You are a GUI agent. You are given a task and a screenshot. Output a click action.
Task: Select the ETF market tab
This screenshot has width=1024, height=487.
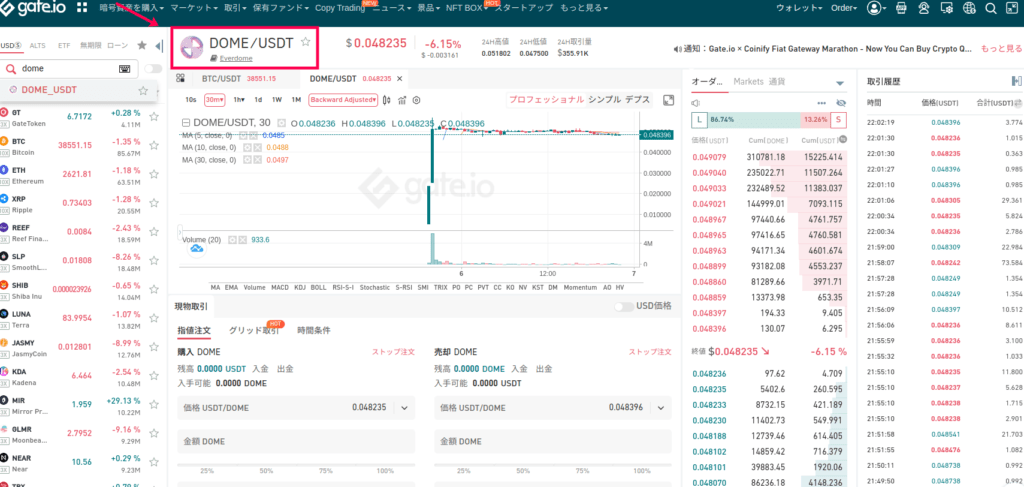coord(64,46)
